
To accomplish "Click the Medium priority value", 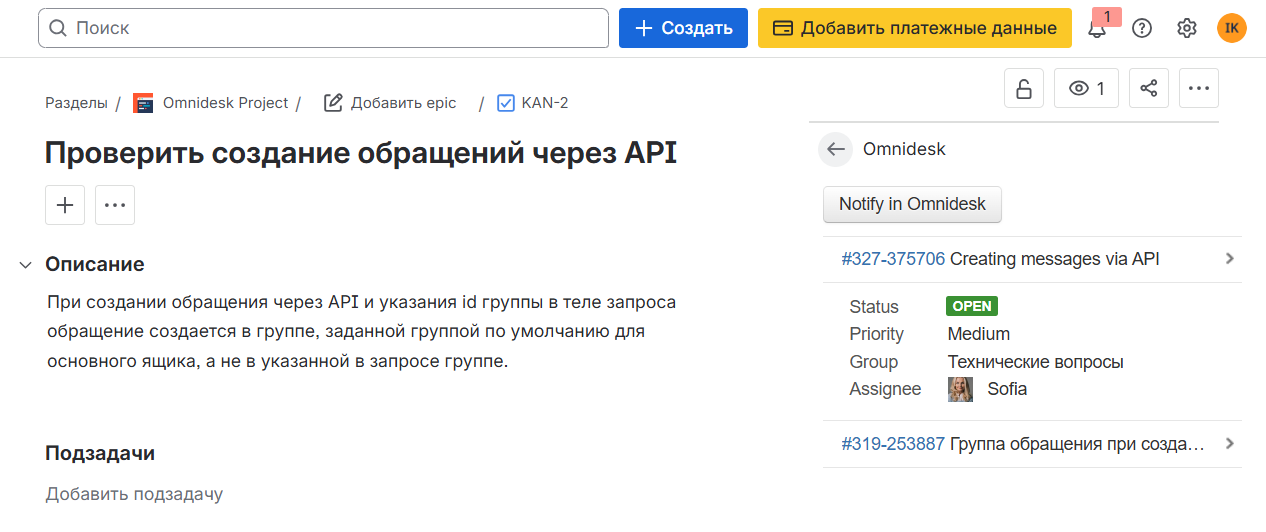I will pos(979,334).
